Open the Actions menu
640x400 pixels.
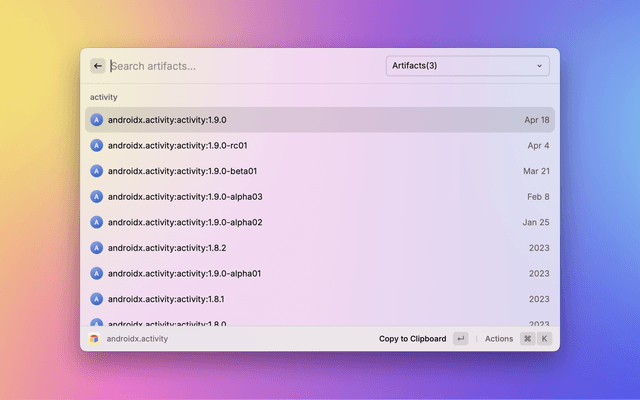pos(499,339)
